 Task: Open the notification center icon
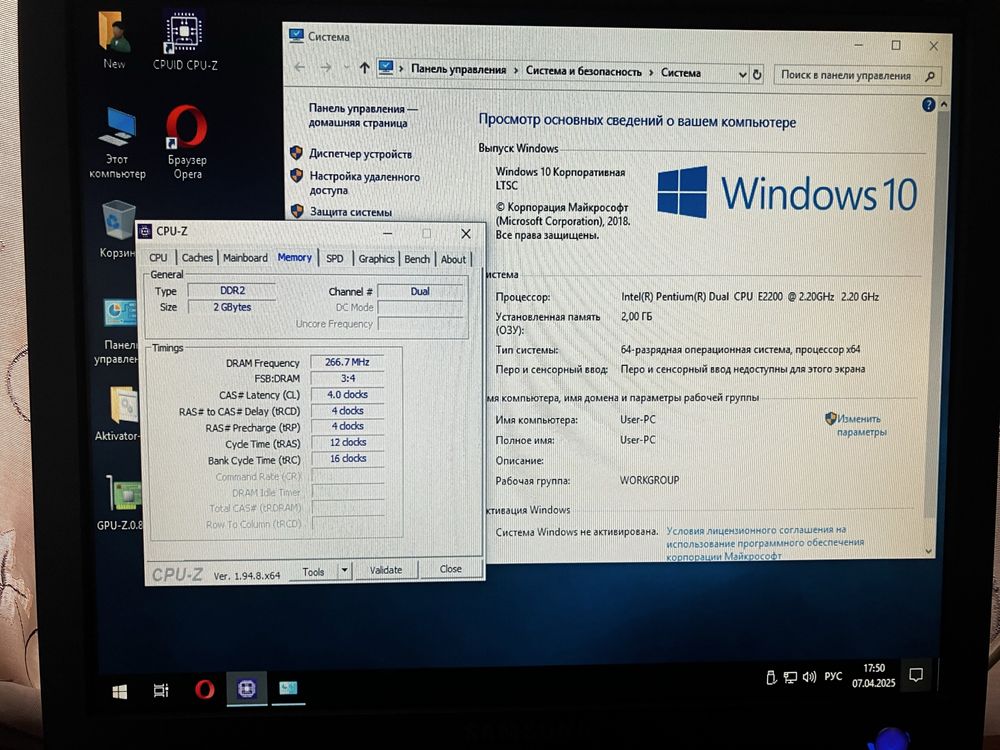(916, 675)
